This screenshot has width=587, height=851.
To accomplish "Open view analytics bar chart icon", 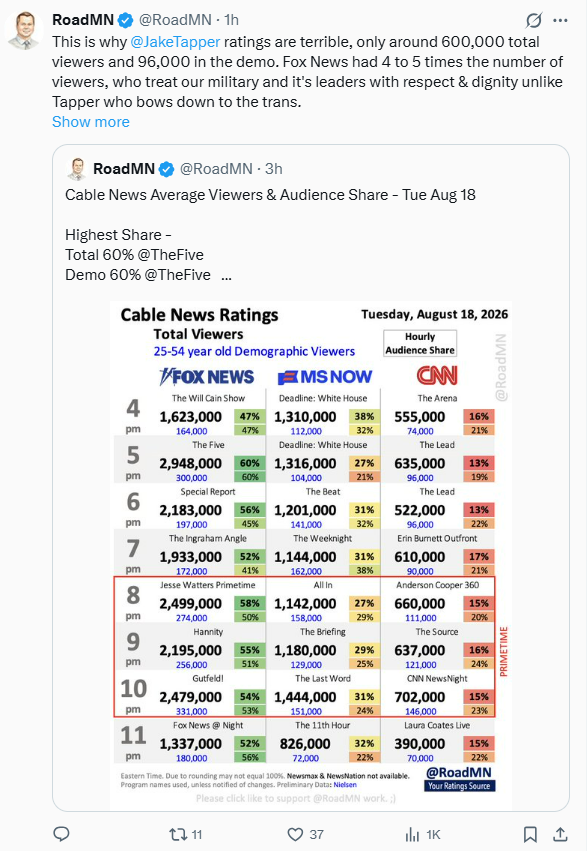I will [413, 834].
